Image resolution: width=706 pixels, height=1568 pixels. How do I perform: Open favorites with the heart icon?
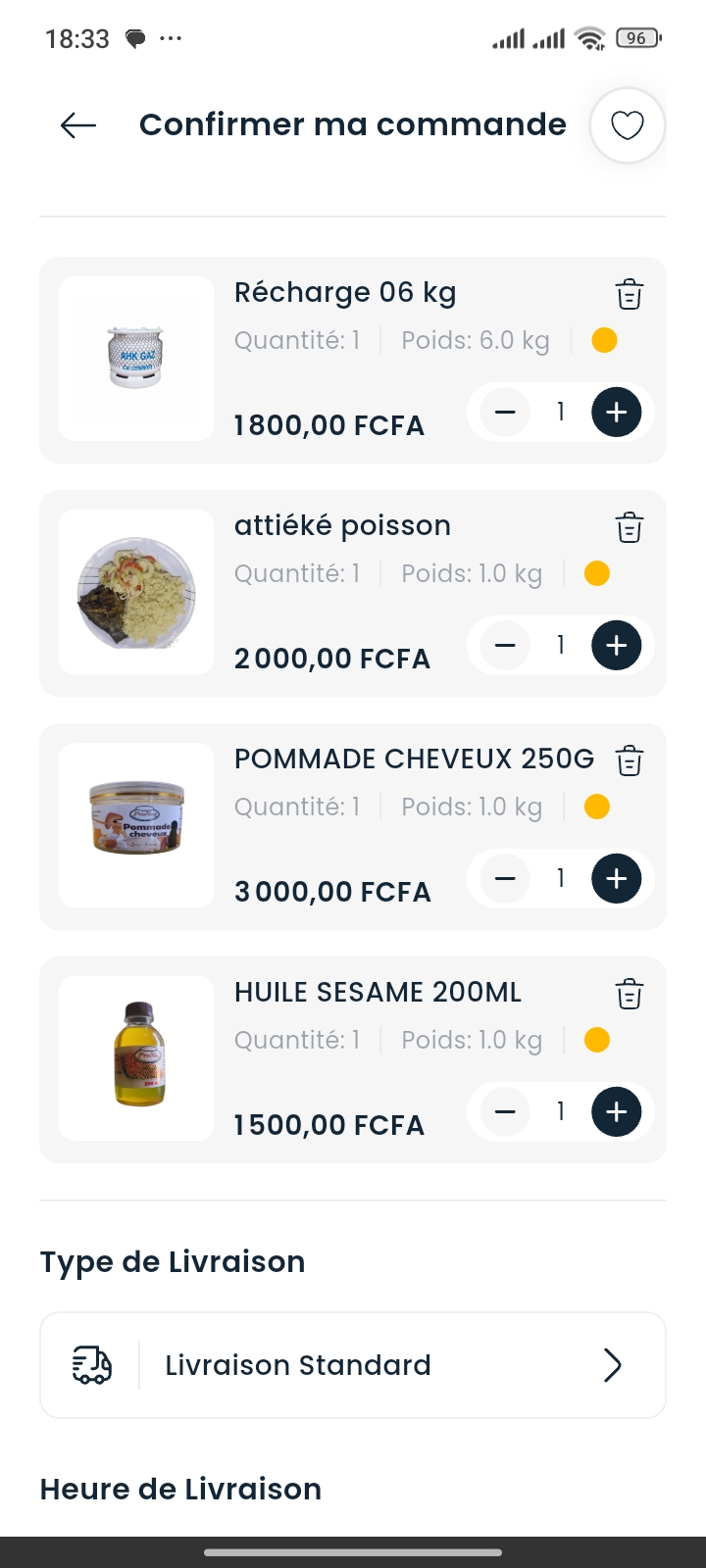tap(628, 125)
